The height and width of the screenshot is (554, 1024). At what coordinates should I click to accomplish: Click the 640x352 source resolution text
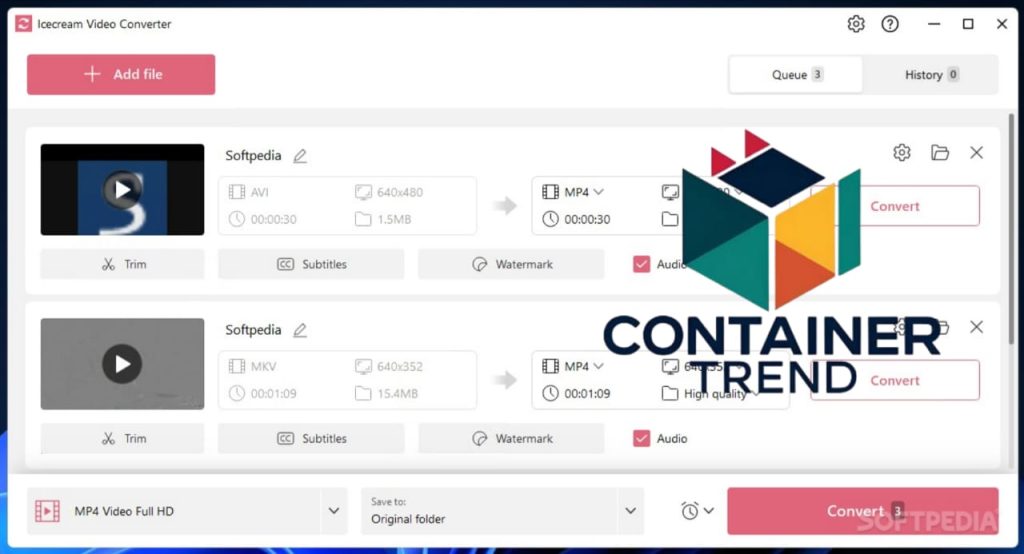(x=400, y=367)
